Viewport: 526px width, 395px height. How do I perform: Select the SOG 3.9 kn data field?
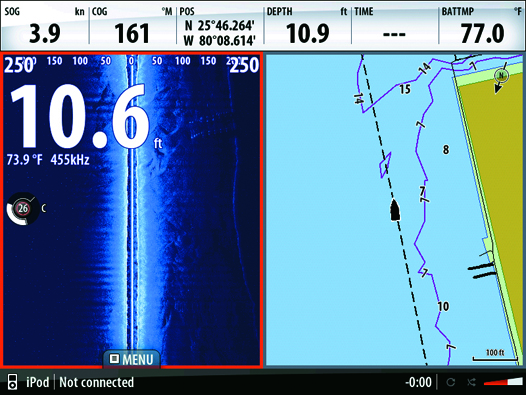(45, 26)
